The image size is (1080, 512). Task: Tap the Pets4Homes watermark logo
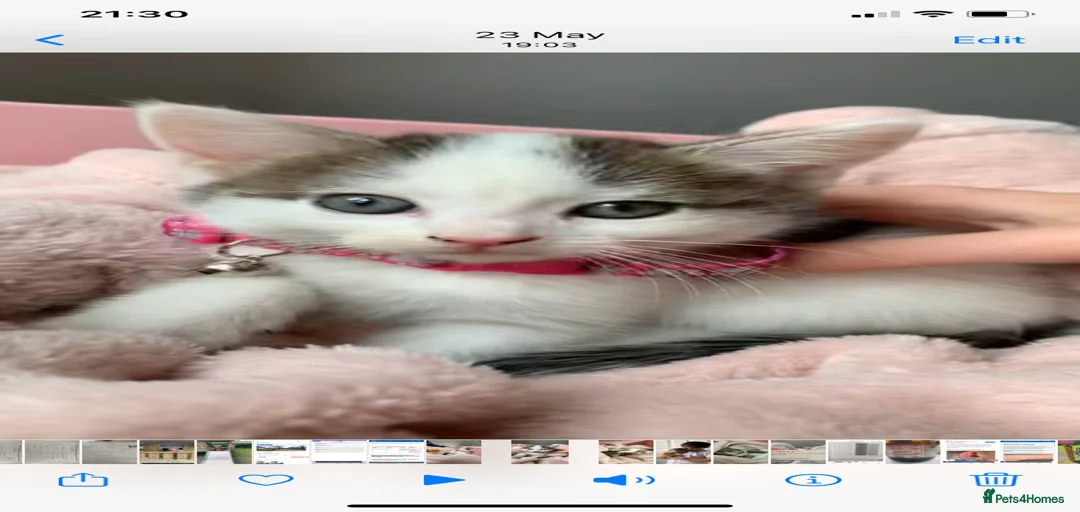[x=1023, y=498]
